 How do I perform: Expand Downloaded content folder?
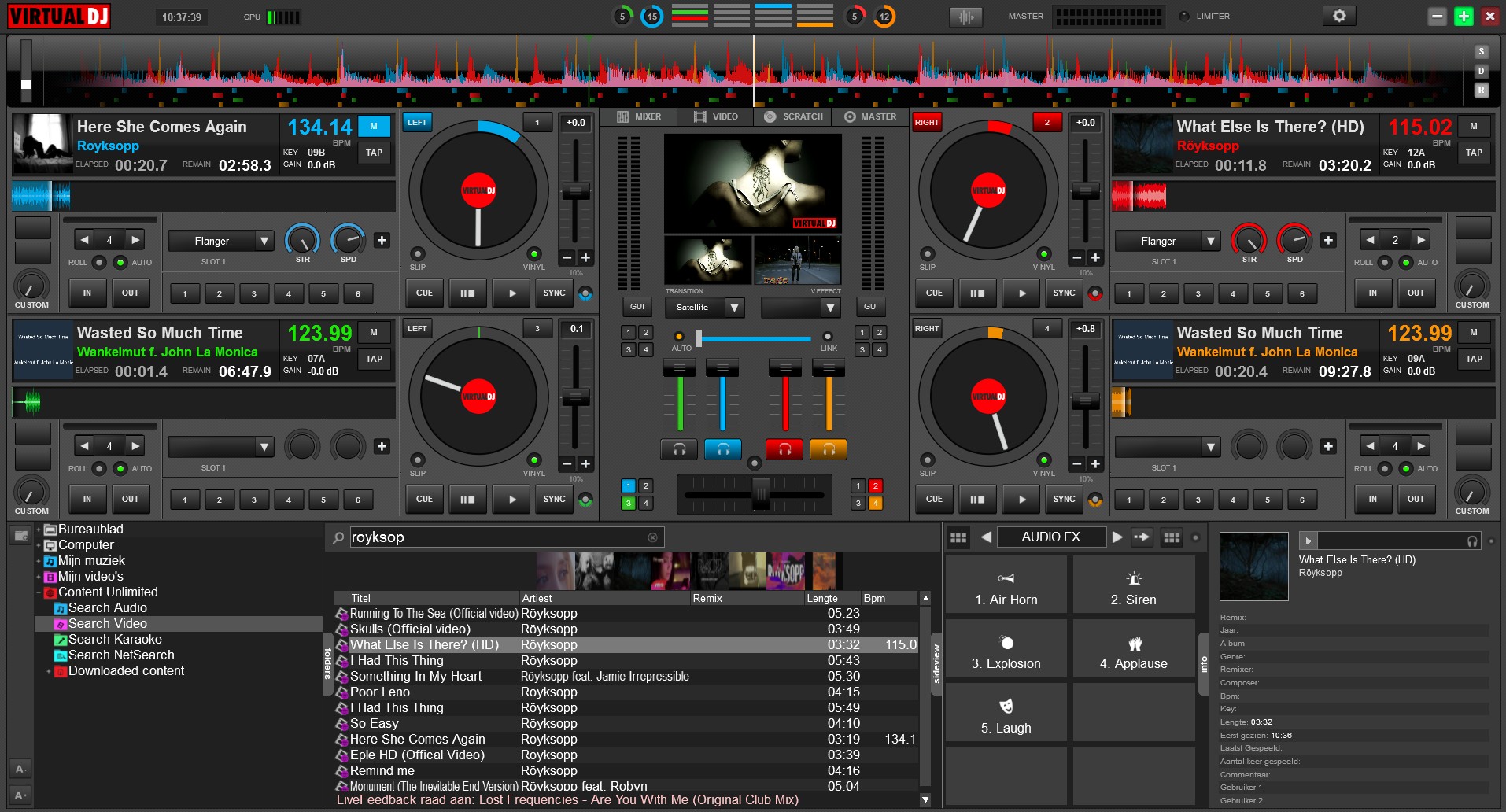49,671
